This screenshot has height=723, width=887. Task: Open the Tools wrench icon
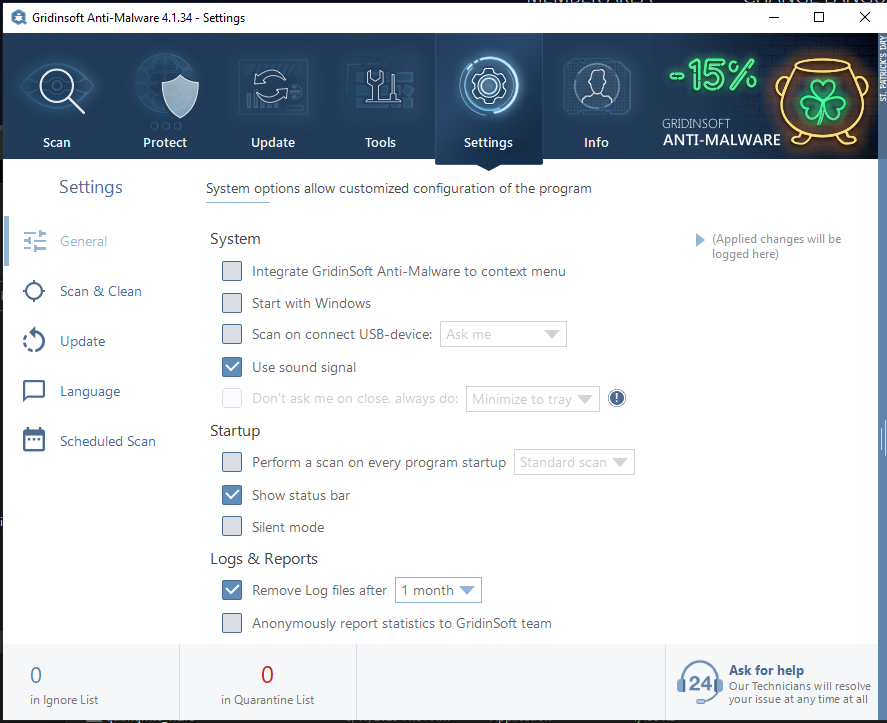382,86
